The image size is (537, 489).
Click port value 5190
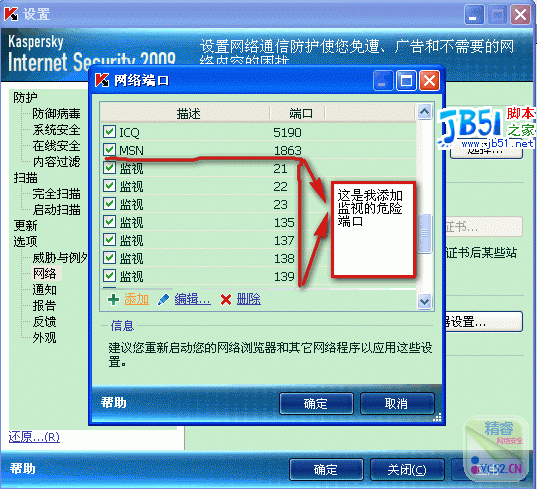click(287, 132)
